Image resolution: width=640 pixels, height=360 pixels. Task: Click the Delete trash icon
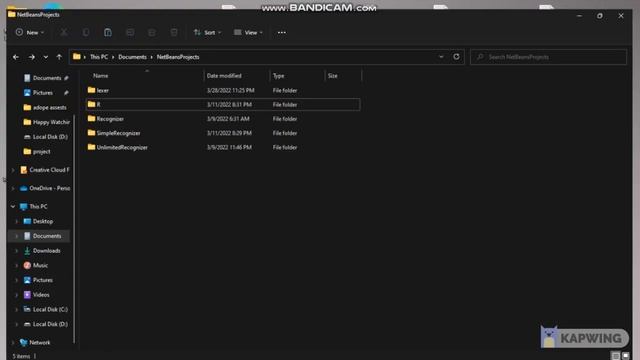[x=174, y=32]
